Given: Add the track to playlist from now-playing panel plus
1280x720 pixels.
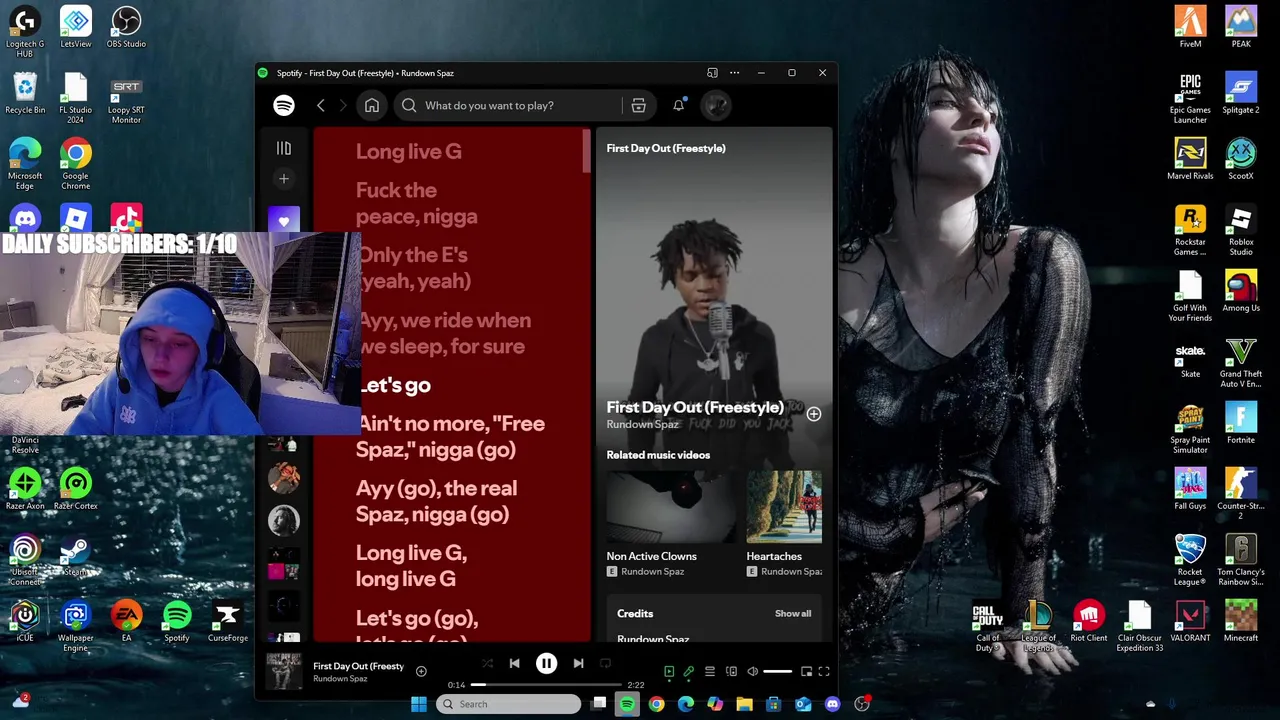Looking at the screenshot, I should point(814,414).
